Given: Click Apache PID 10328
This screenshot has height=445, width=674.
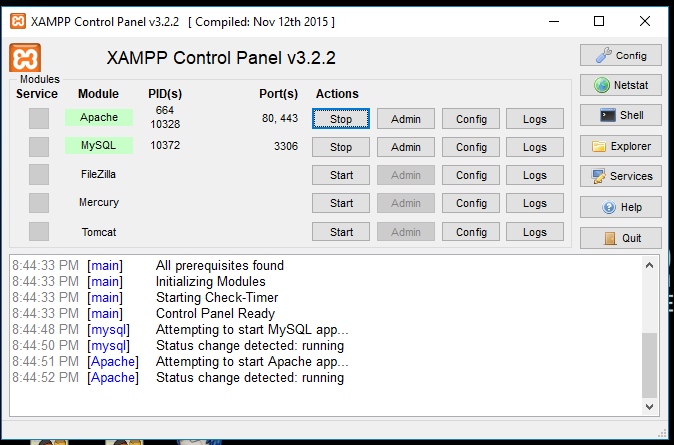Looking at the screenshot, I should point(165,124).
